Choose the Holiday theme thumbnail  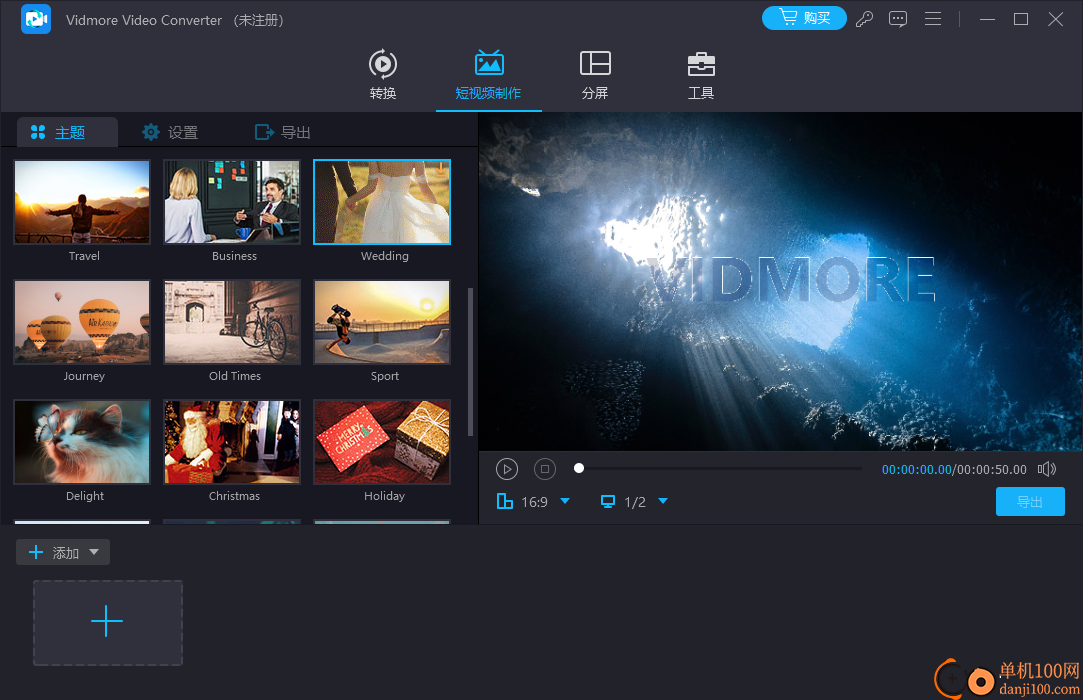click(382, 442)
